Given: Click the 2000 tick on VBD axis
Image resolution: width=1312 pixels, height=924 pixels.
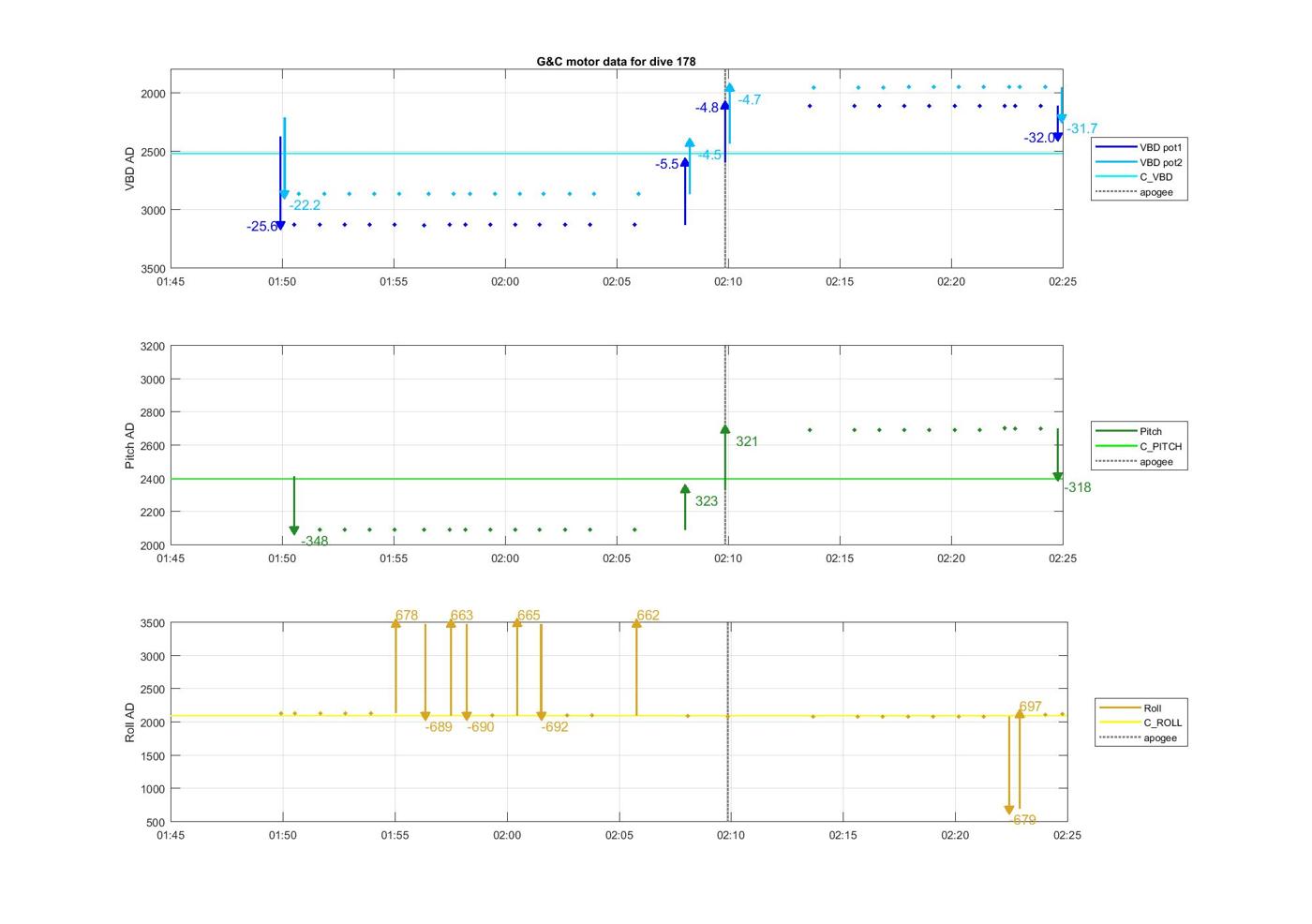Looking at the screenshot, I should [153, 94].
